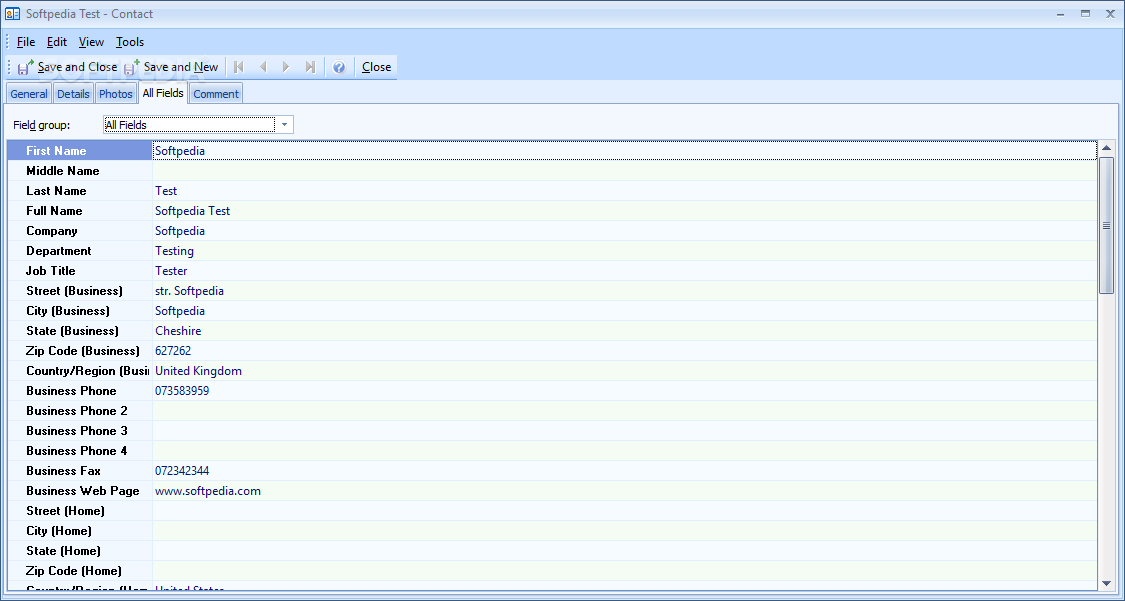Screen dimensions: 1125x601
Task: Click the vertical scrollbar thumb
Action: click(x=1106, y=225)
